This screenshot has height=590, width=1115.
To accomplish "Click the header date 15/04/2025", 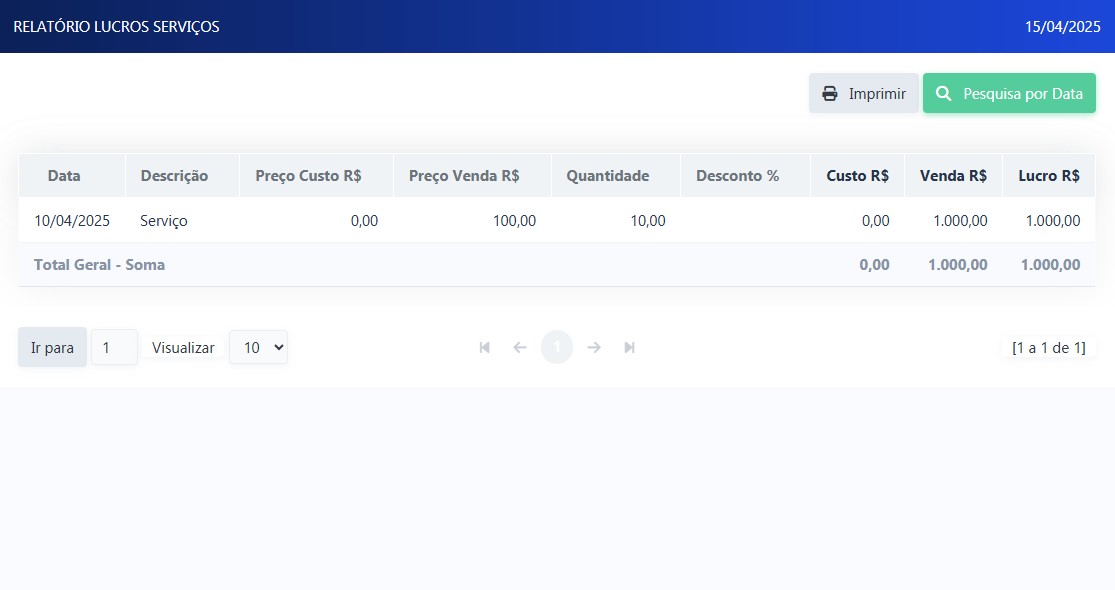I will [1062, 26].
